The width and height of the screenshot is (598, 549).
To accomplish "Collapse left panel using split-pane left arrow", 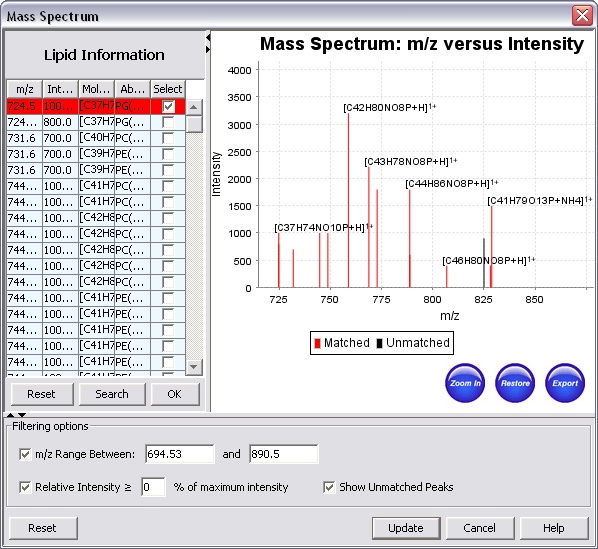I will (x=208, y=37).
